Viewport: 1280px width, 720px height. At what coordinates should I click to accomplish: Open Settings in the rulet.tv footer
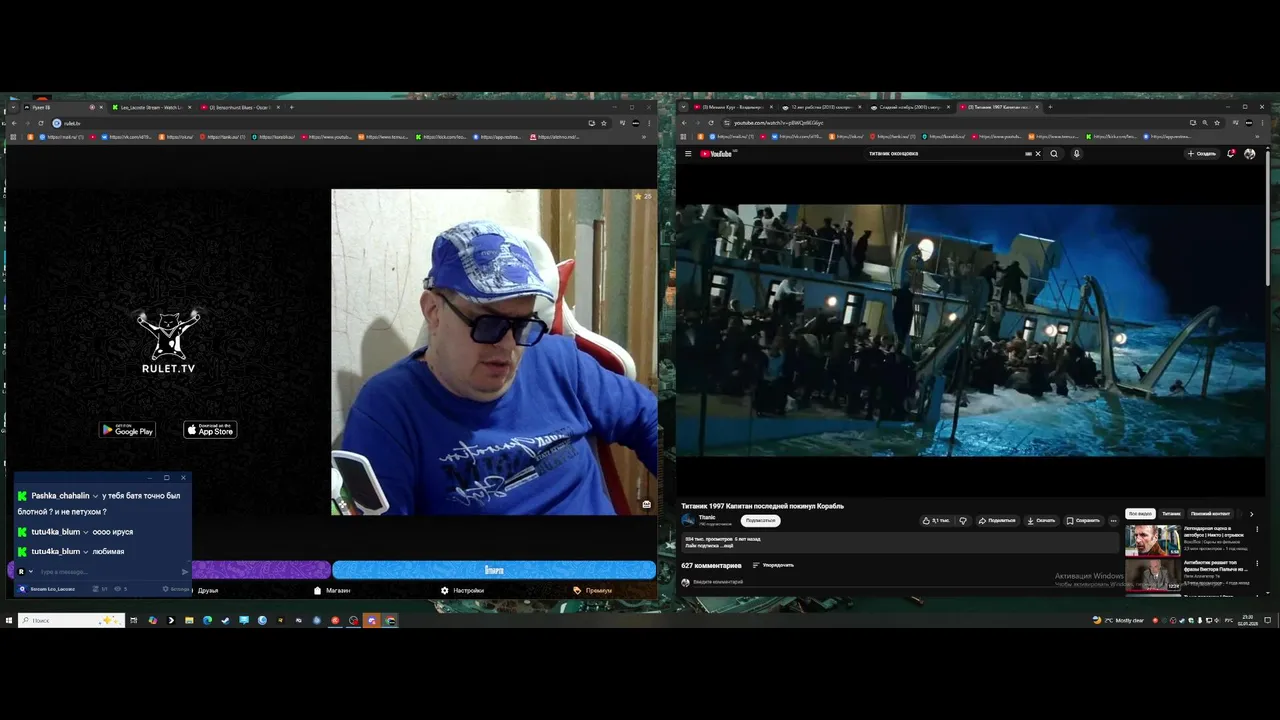pyautogui.click(x=462, y=590)
